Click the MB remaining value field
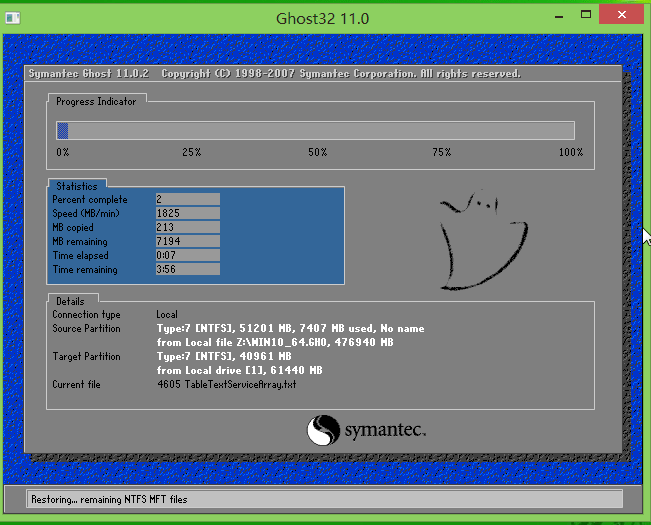Viewport: 651px width, 525px height. [187, 242]
